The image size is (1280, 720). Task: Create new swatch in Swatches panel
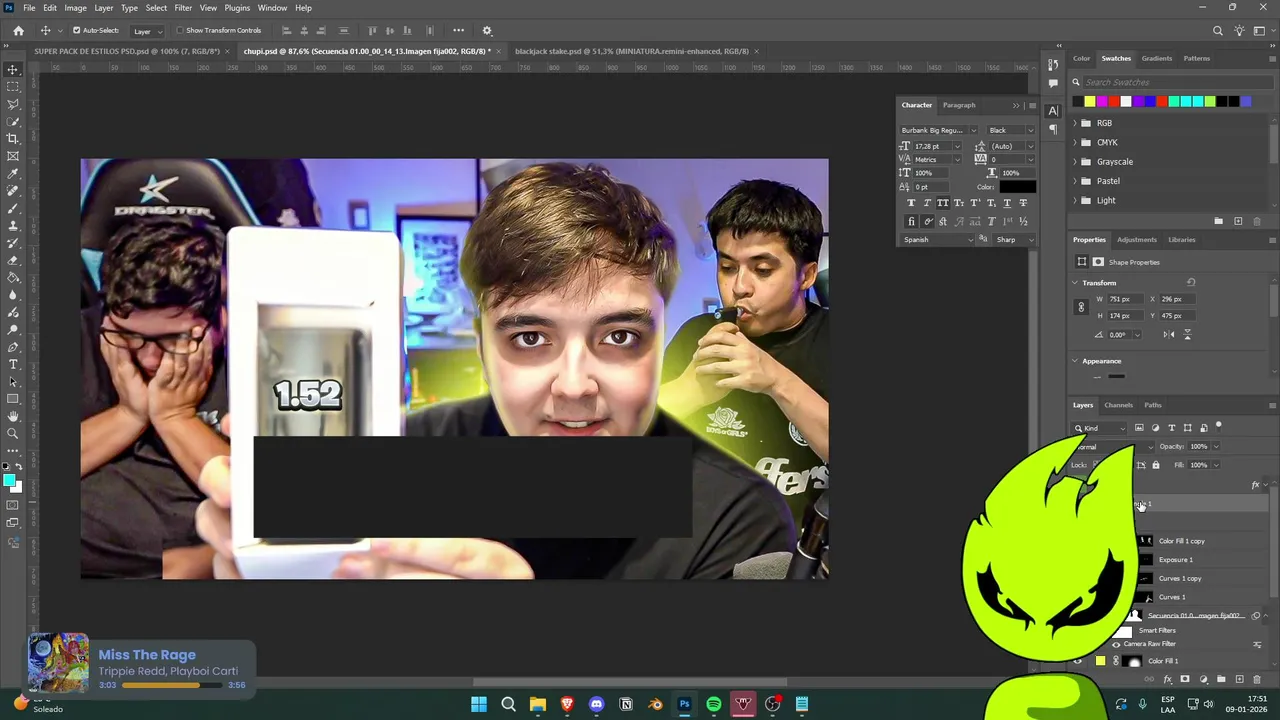tap(1238, 221)
